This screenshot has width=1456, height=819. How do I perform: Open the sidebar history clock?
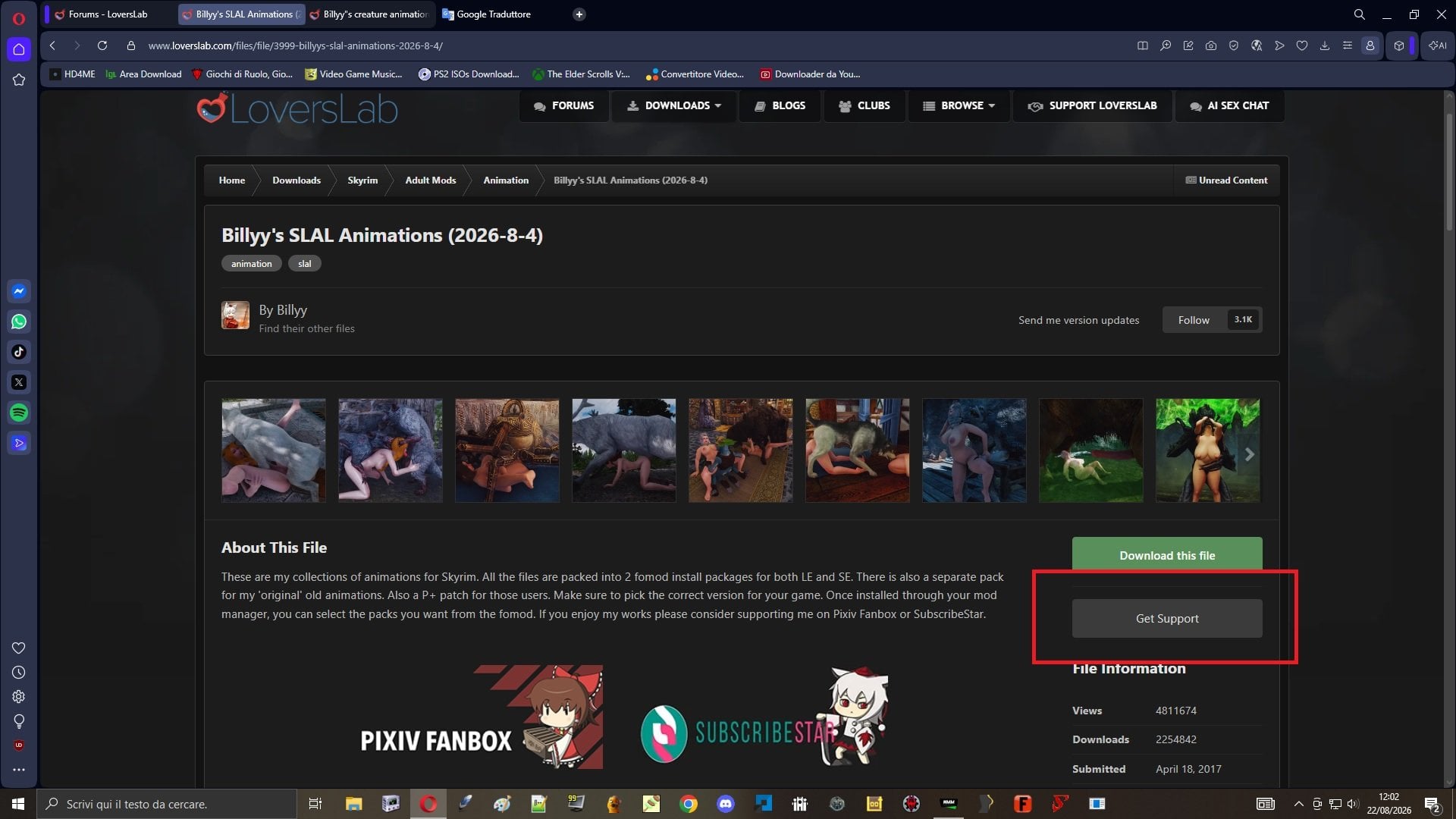(19, 673)
